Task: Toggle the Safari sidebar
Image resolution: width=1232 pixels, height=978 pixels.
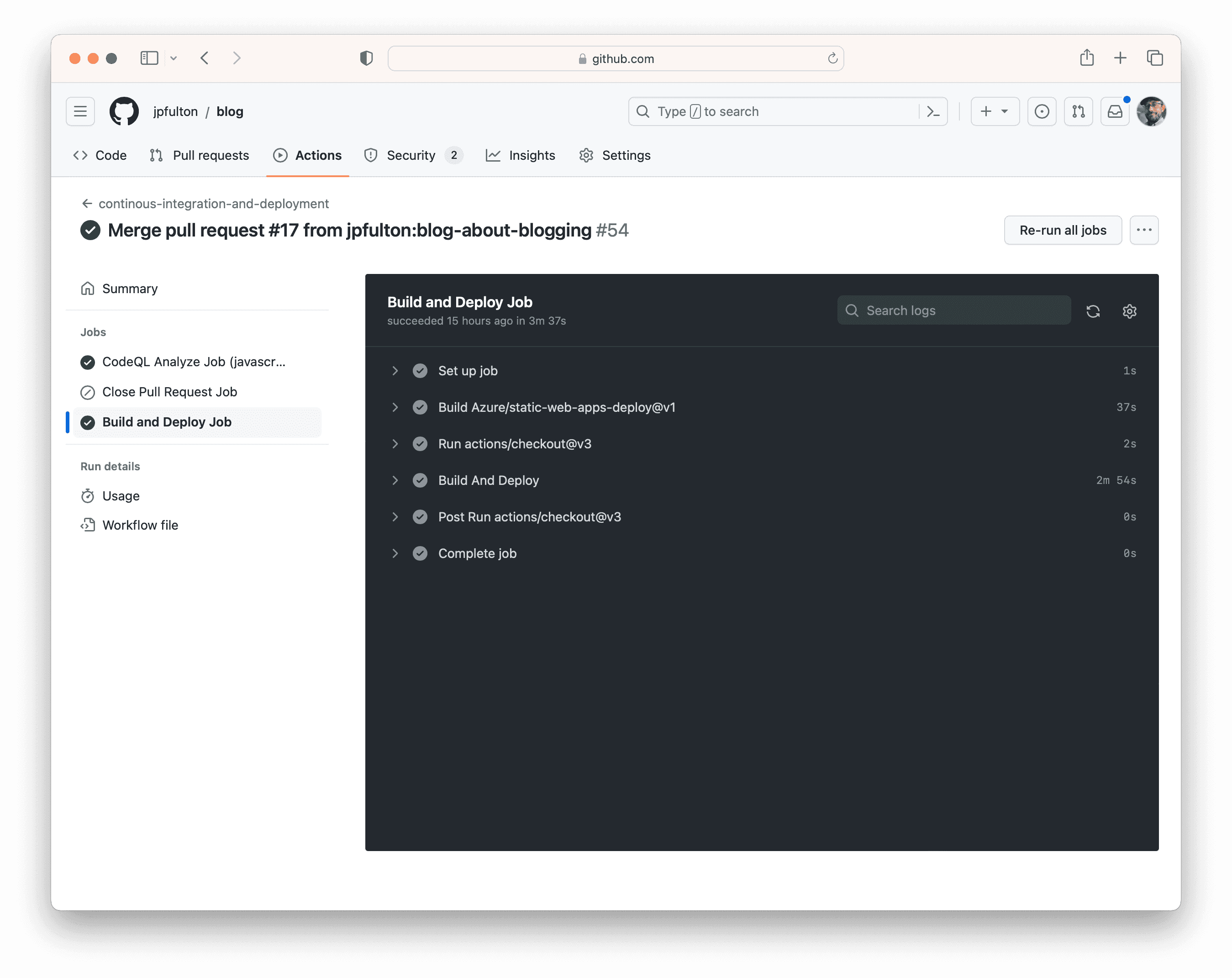Action: pos(149,58)
